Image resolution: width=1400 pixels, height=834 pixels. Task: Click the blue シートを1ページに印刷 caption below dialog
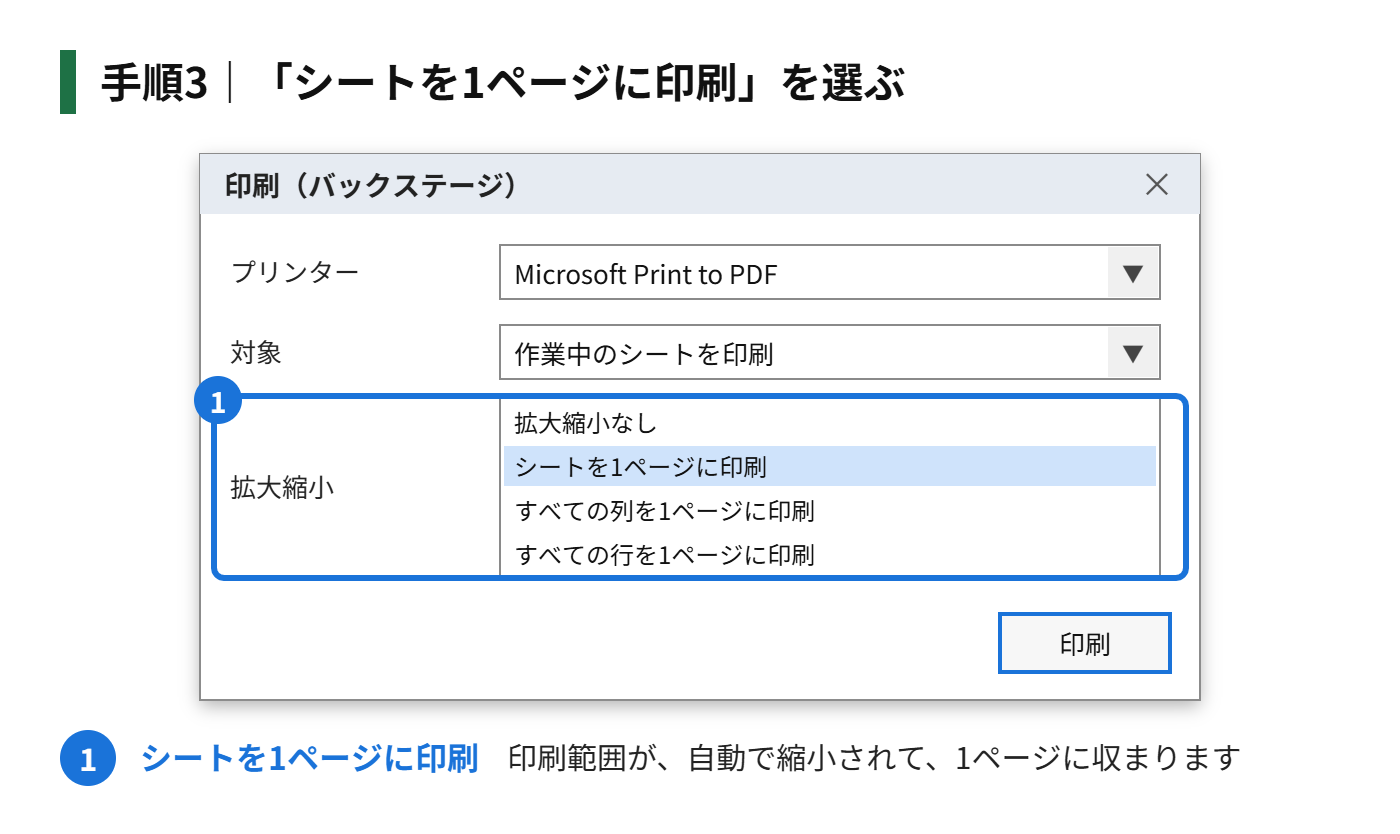pos(309,758)
